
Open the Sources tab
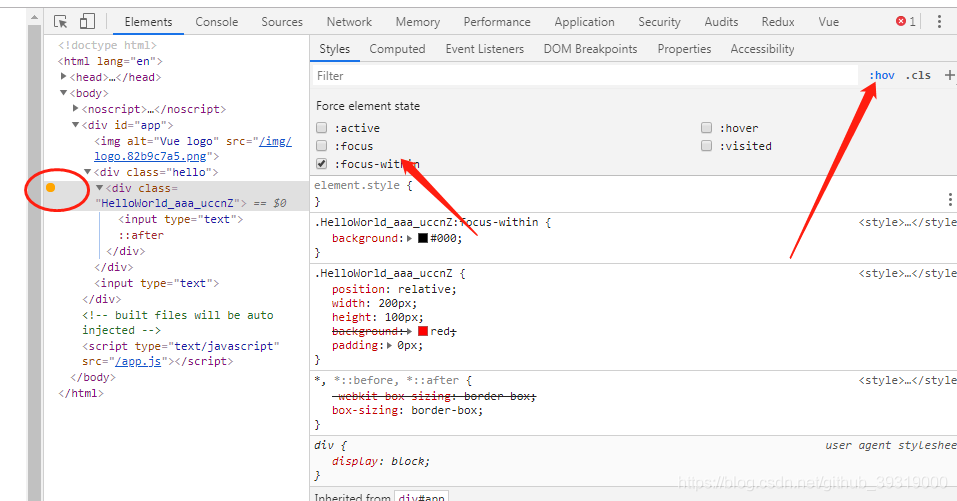tap(282, 22)
